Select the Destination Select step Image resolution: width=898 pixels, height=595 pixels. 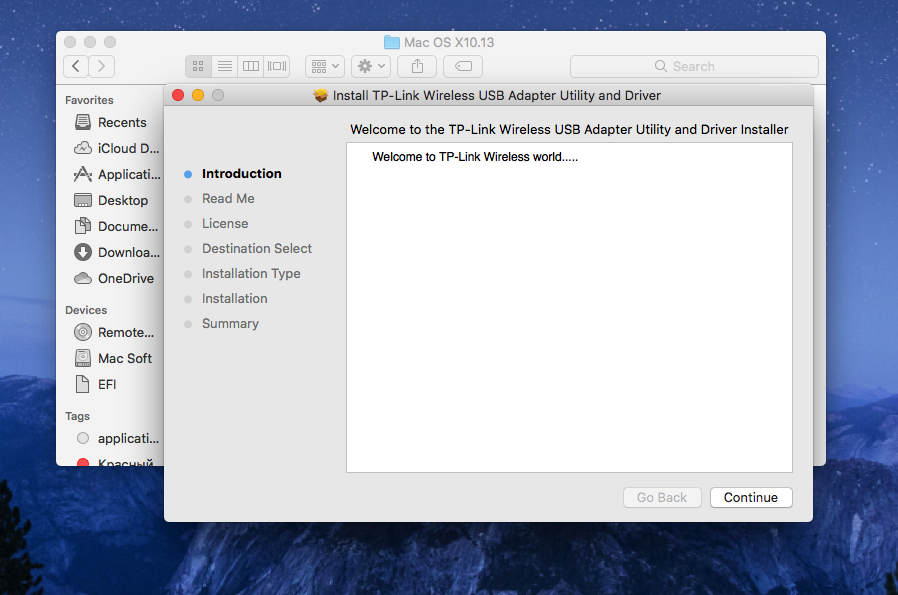(257, 249)
